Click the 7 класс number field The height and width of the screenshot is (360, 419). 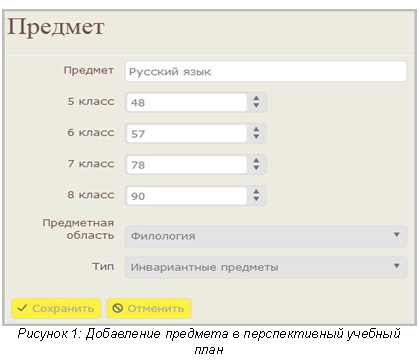(x=186, y=165)
